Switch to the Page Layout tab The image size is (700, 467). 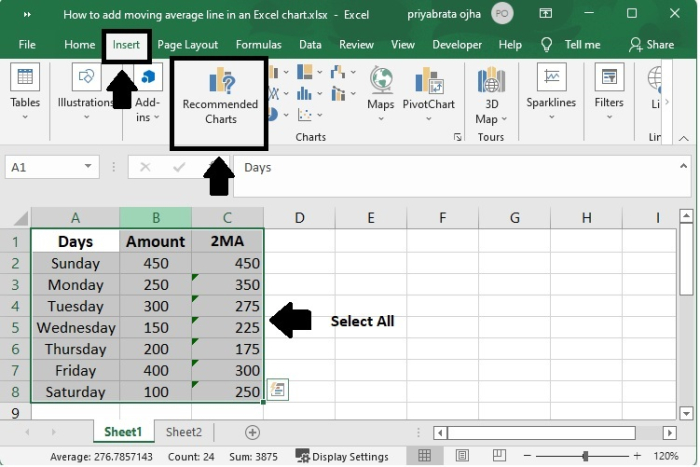188,45
